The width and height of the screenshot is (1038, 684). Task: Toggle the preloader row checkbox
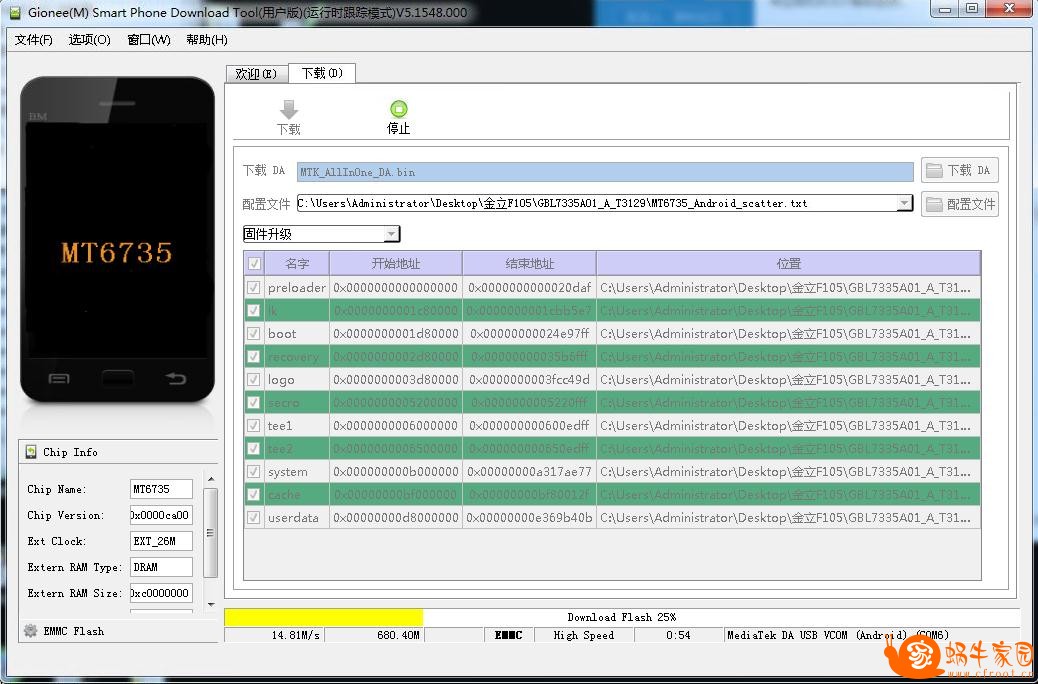254,287
